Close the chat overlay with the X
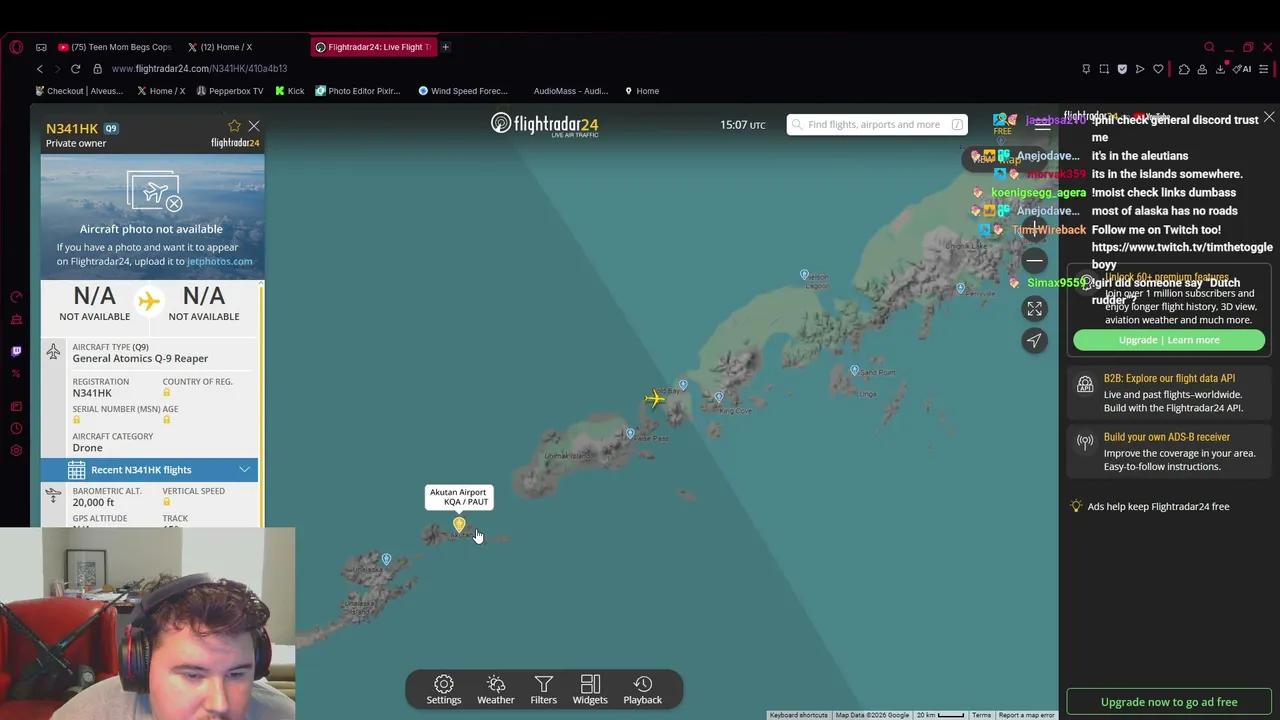 (1269, 118)
